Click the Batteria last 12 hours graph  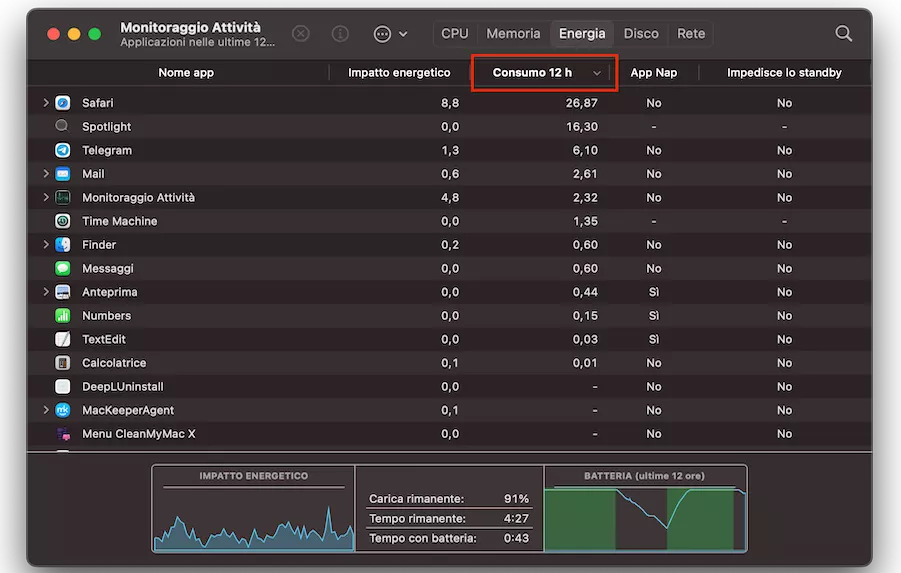[x=645, y=515]
